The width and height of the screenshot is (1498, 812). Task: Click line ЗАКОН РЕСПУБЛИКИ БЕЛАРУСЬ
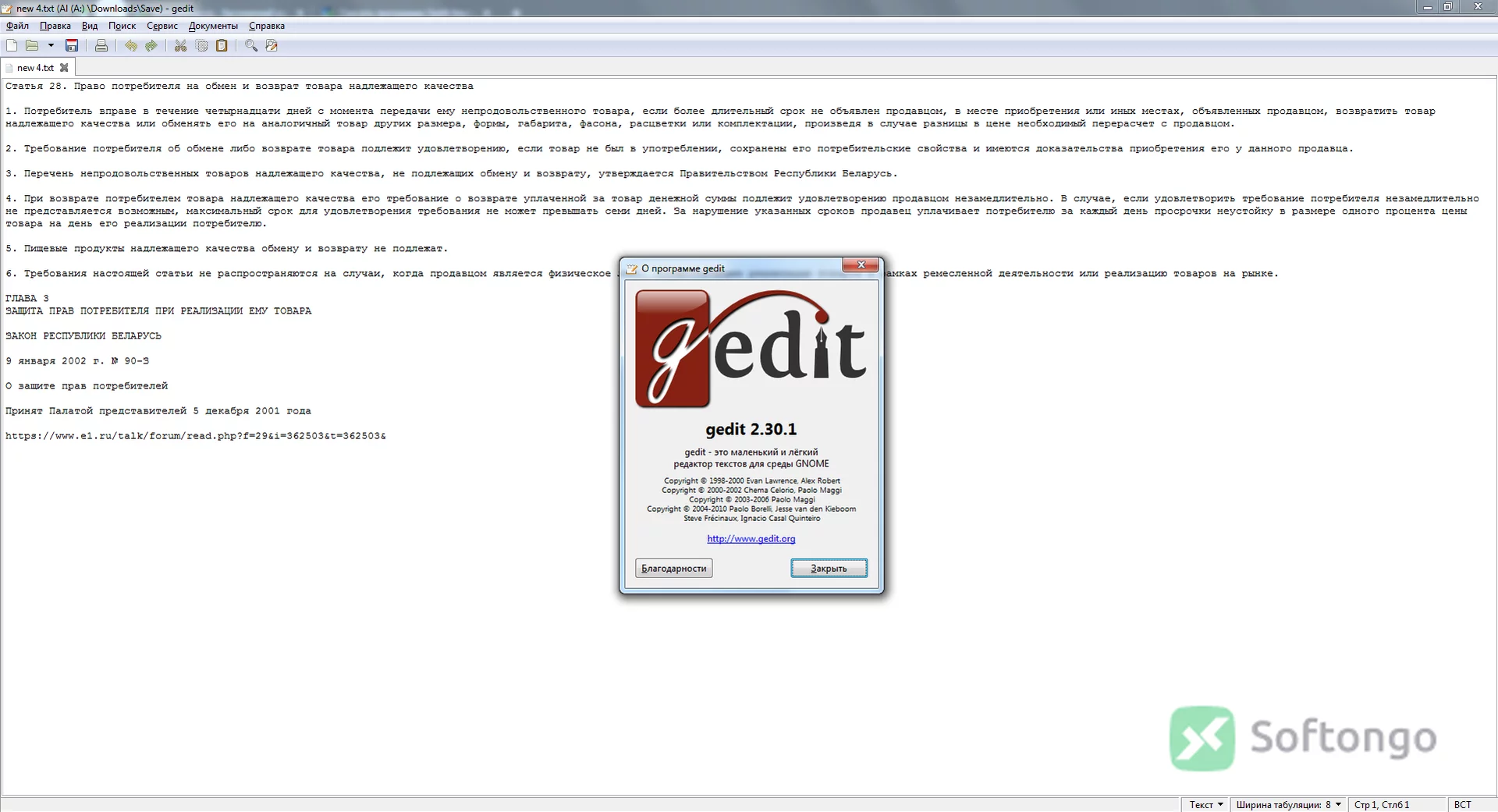83,336
